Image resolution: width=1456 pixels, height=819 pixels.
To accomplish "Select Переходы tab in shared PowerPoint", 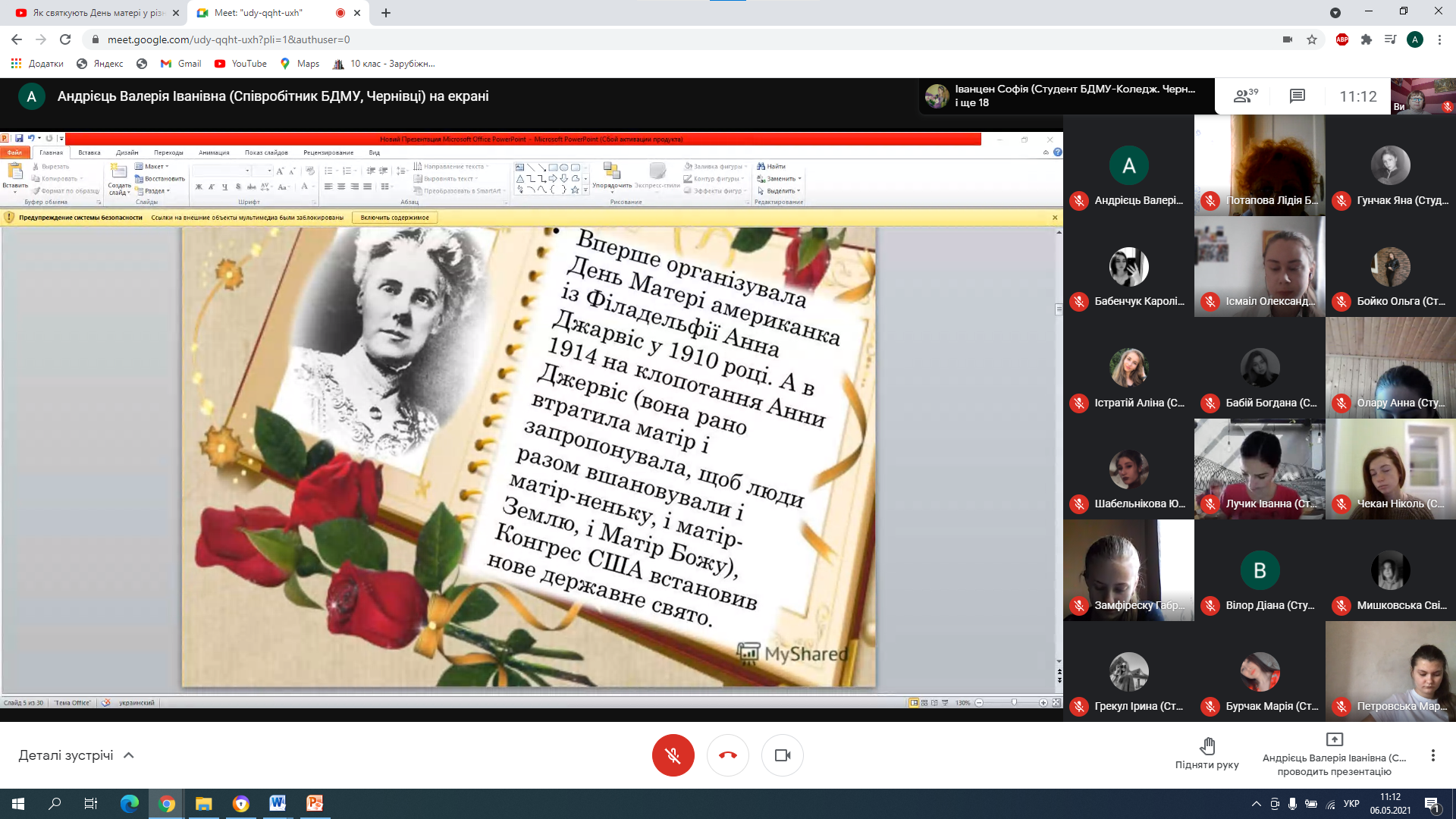I will coord(168,152).
